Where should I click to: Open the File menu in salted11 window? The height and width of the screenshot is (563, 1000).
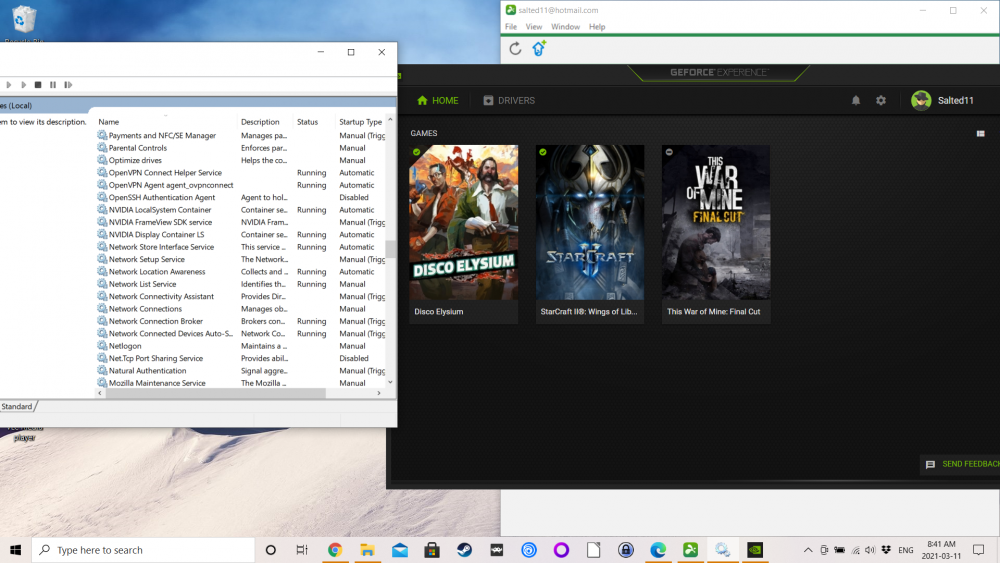tap(511, 27)
